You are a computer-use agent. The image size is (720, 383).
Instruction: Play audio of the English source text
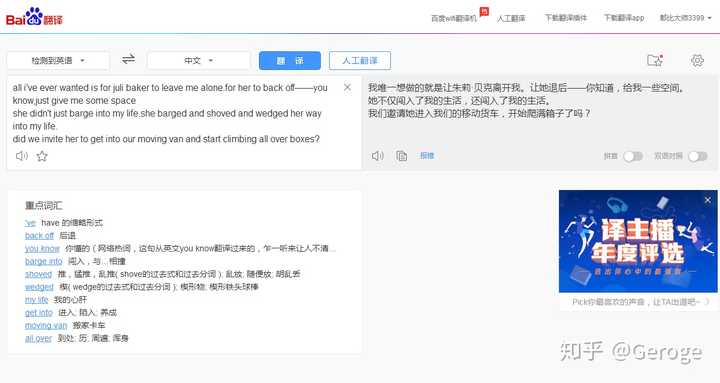click(22, 156)
